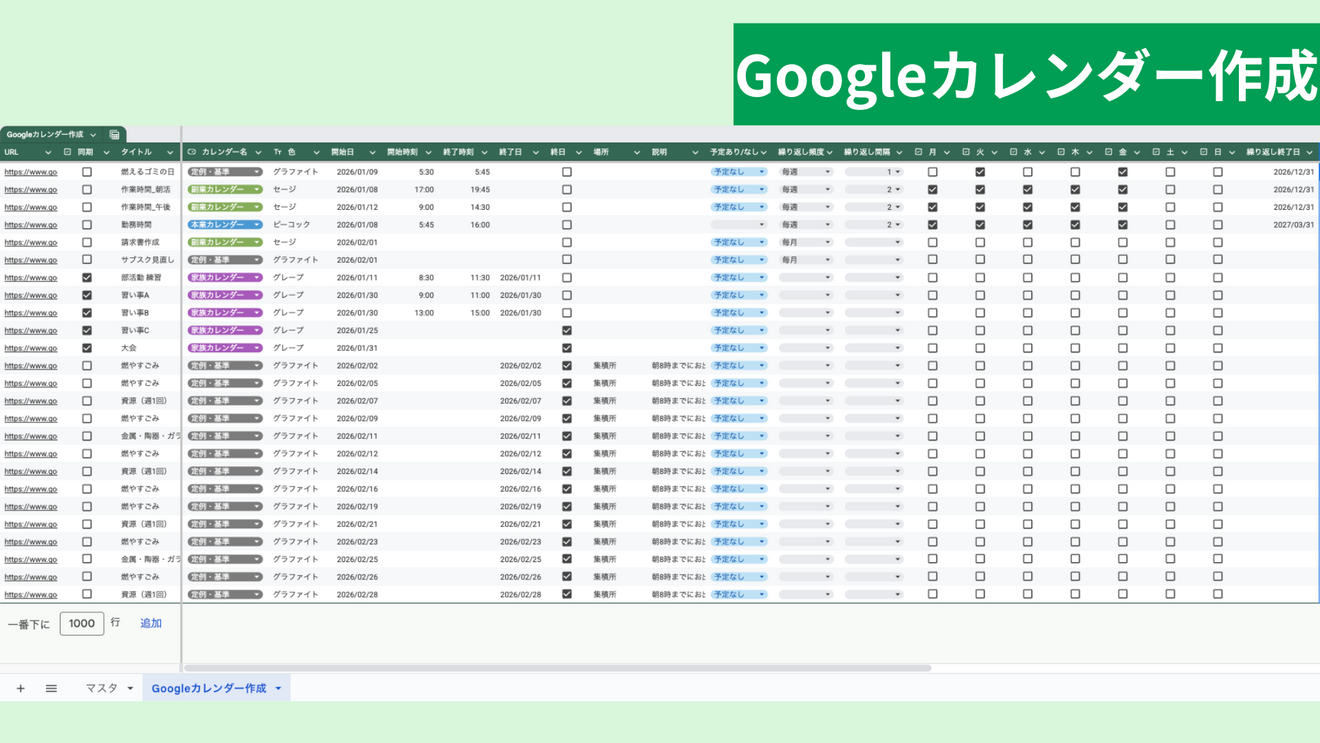The height and width of the screenshot is (743, 1320).
Task: Click the text type icon in 色 header
Action: coord(277,152)
